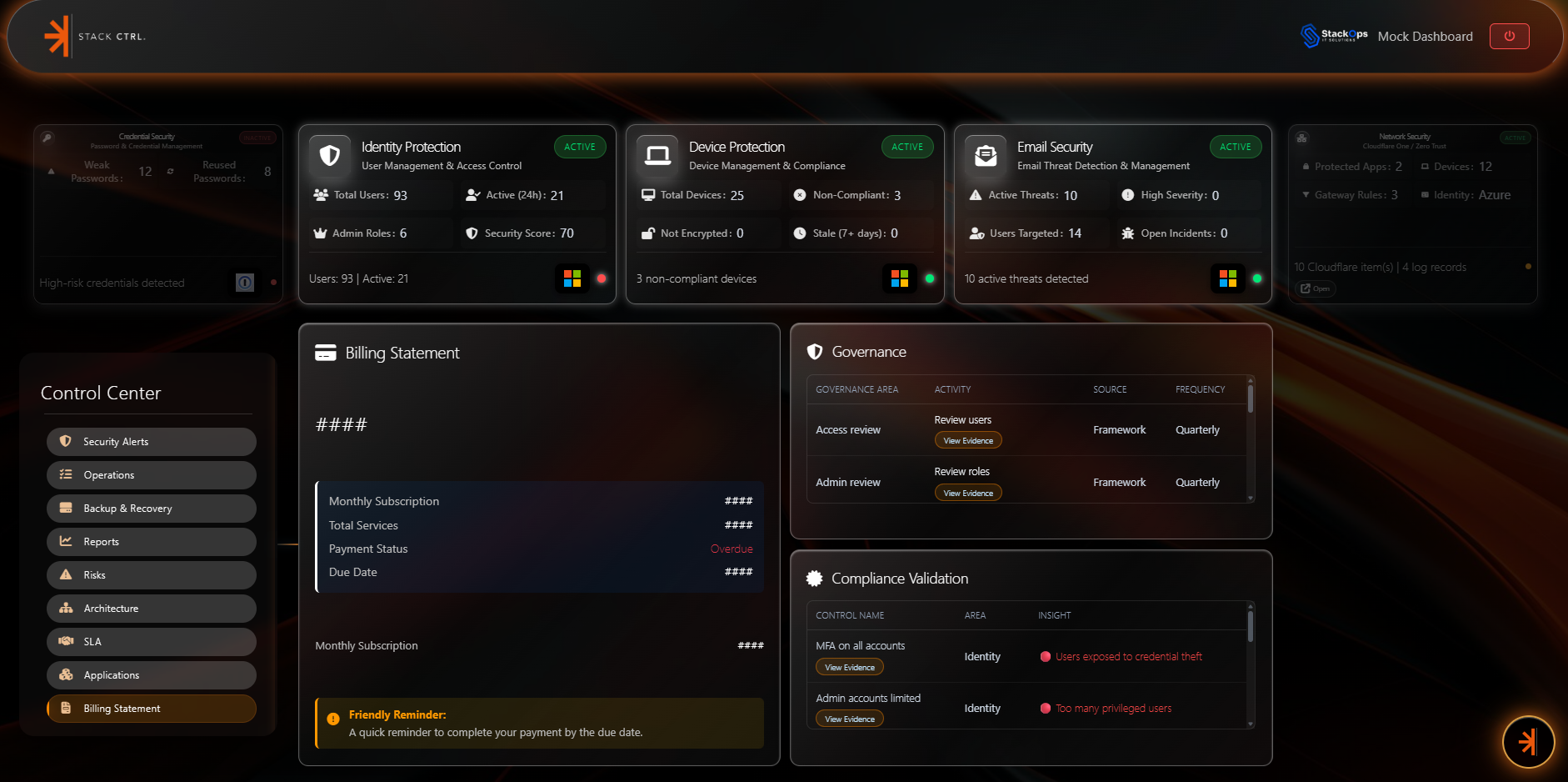Click Open button on Network Security card
The width and height of the screenshot is (1568, 782).
tap(1316, 288)
